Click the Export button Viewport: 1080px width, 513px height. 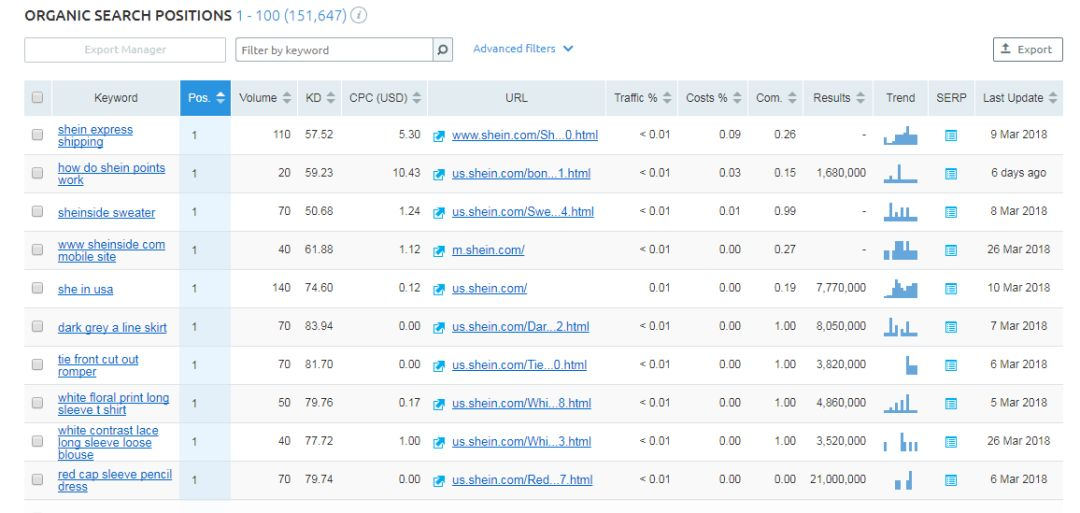tap(1028, 50)
